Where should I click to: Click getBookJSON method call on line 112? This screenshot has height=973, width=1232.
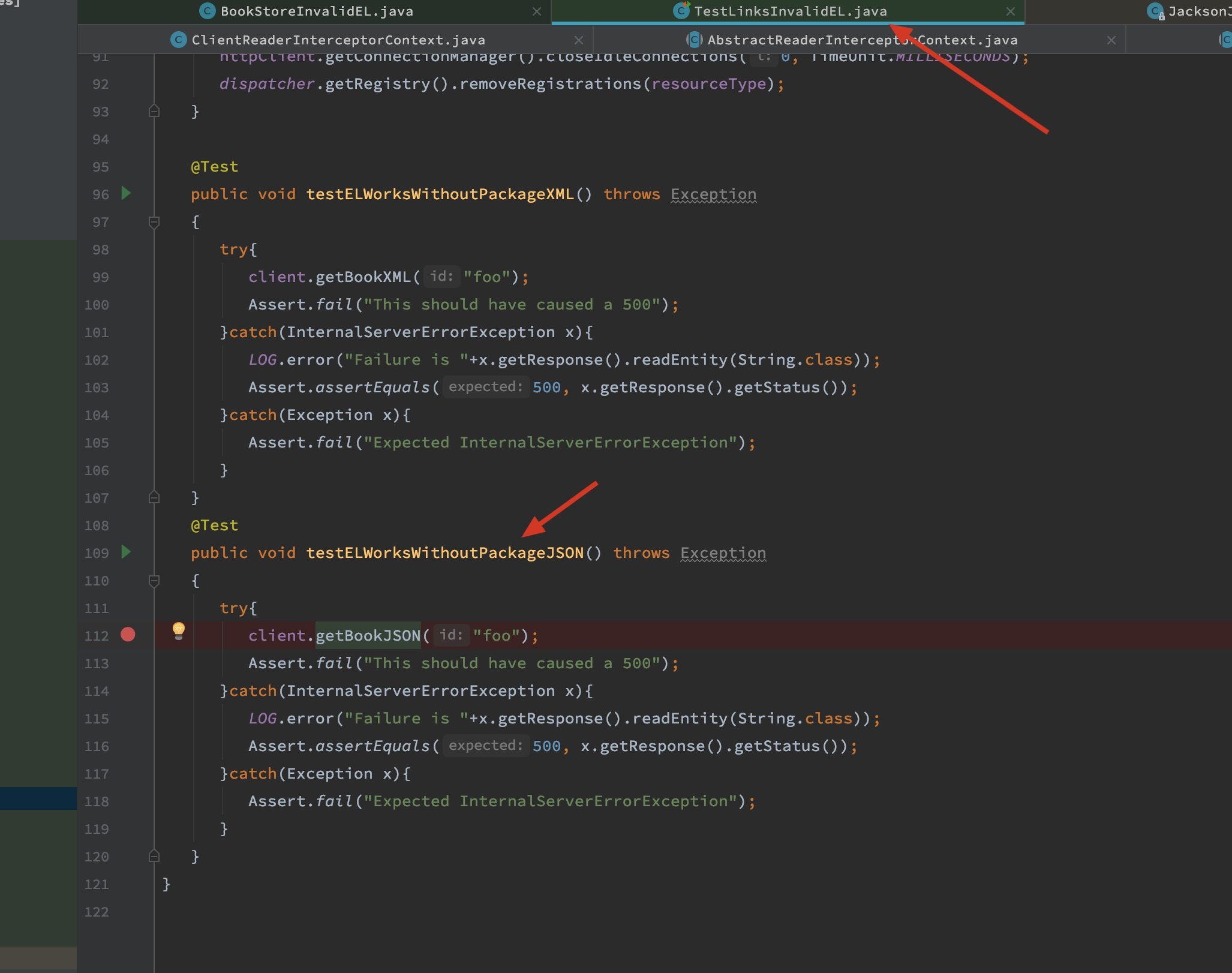[x=368, y=636]
